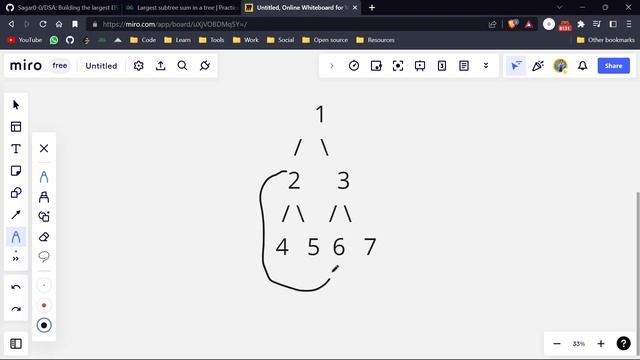The width and height of the screenshot is (640, 360).
Task: Zoom in with plus button
Action: click(601, 344)
